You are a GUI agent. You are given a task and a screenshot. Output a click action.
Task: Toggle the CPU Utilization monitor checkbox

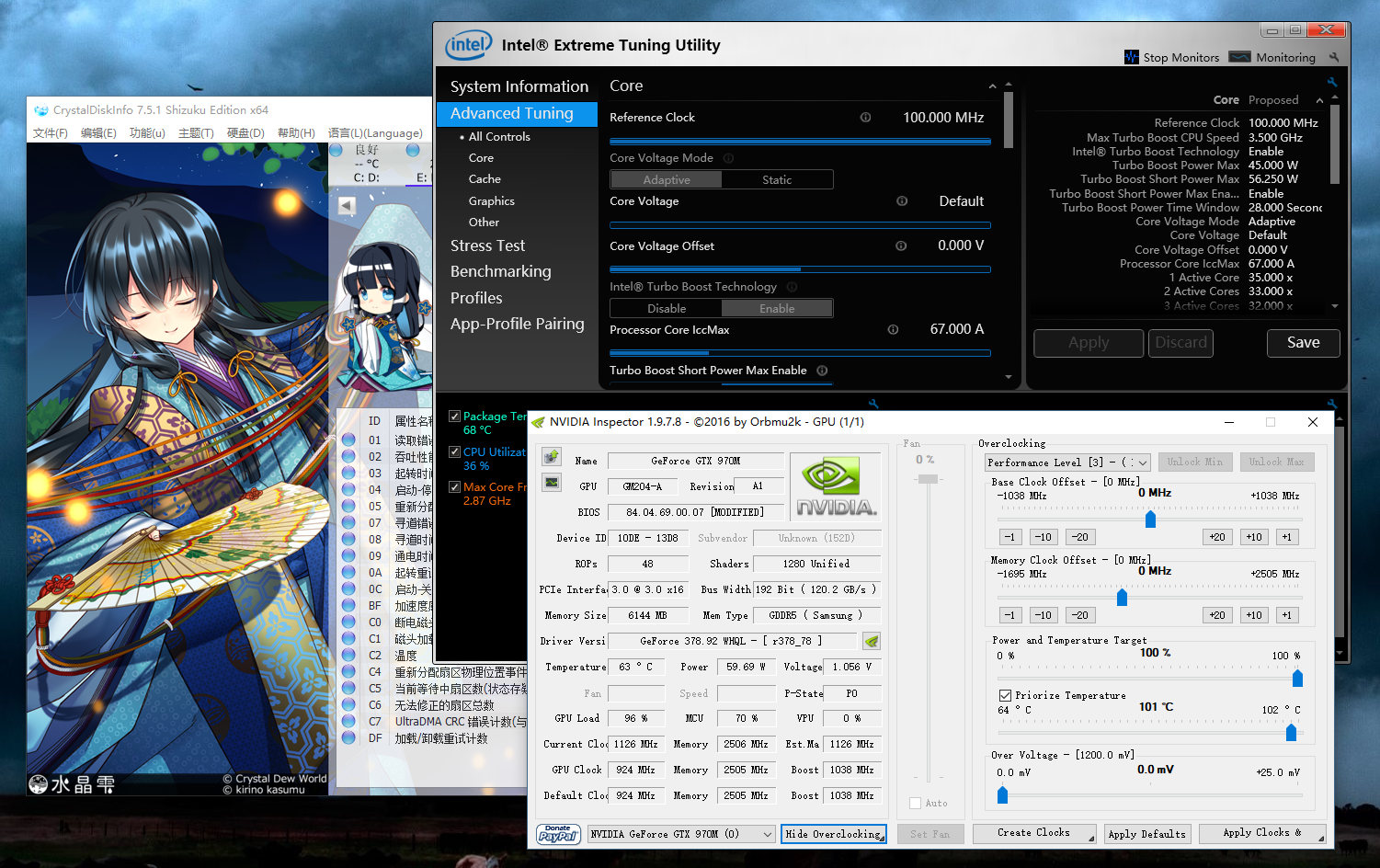coord(454,451)
